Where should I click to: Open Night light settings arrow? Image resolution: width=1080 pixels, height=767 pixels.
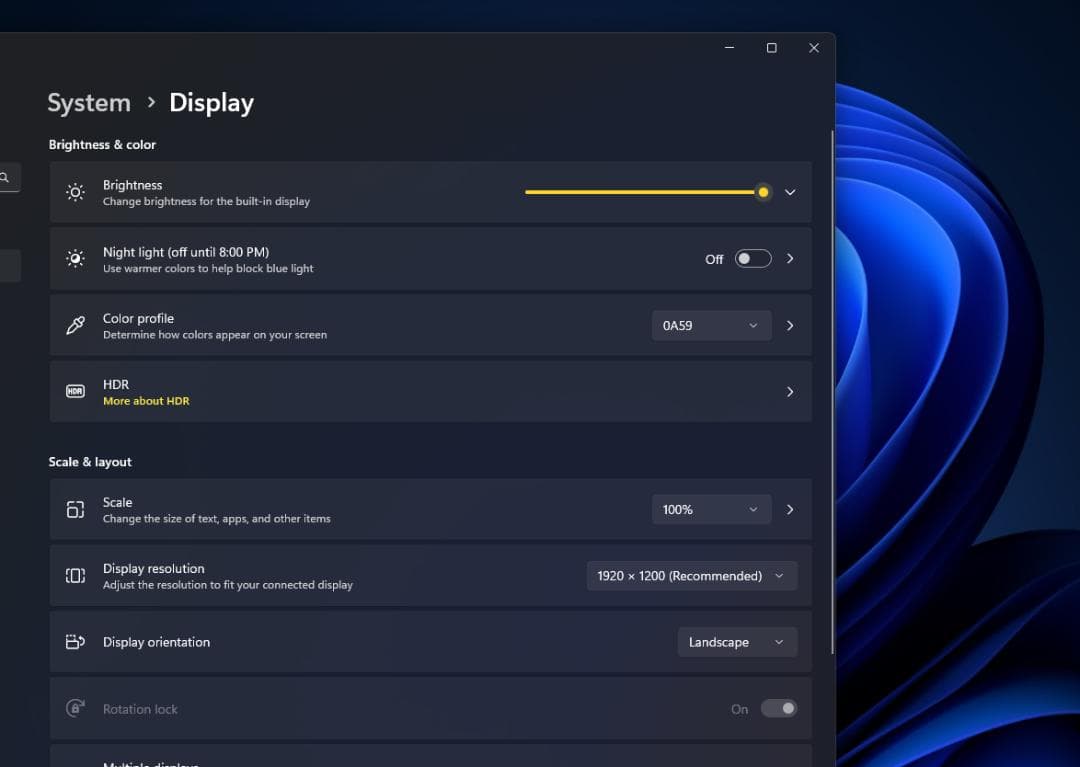tap(790, 259)
